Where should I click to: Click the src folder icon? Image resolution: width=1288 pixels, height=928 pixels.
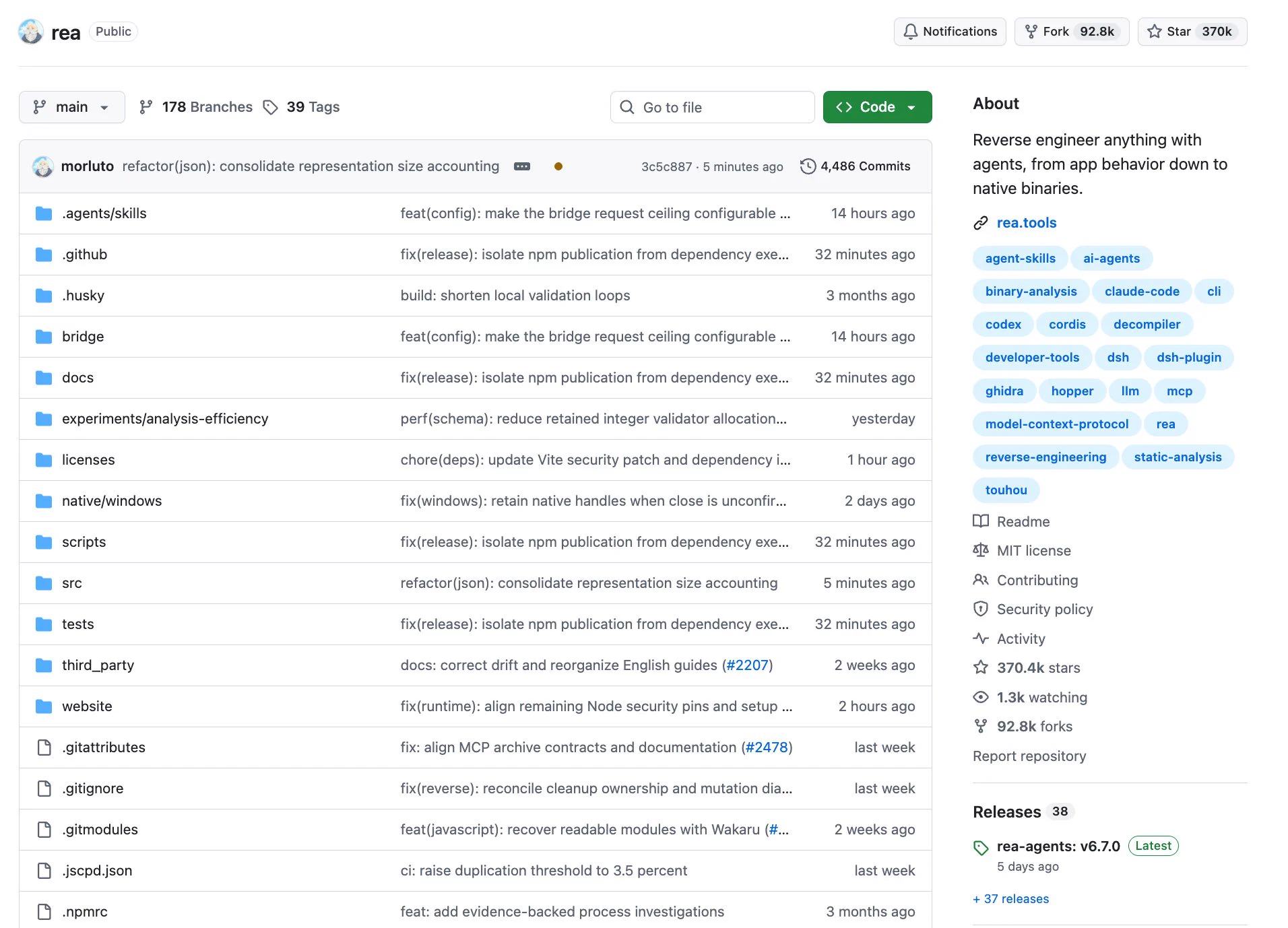(x=44, y=583)
